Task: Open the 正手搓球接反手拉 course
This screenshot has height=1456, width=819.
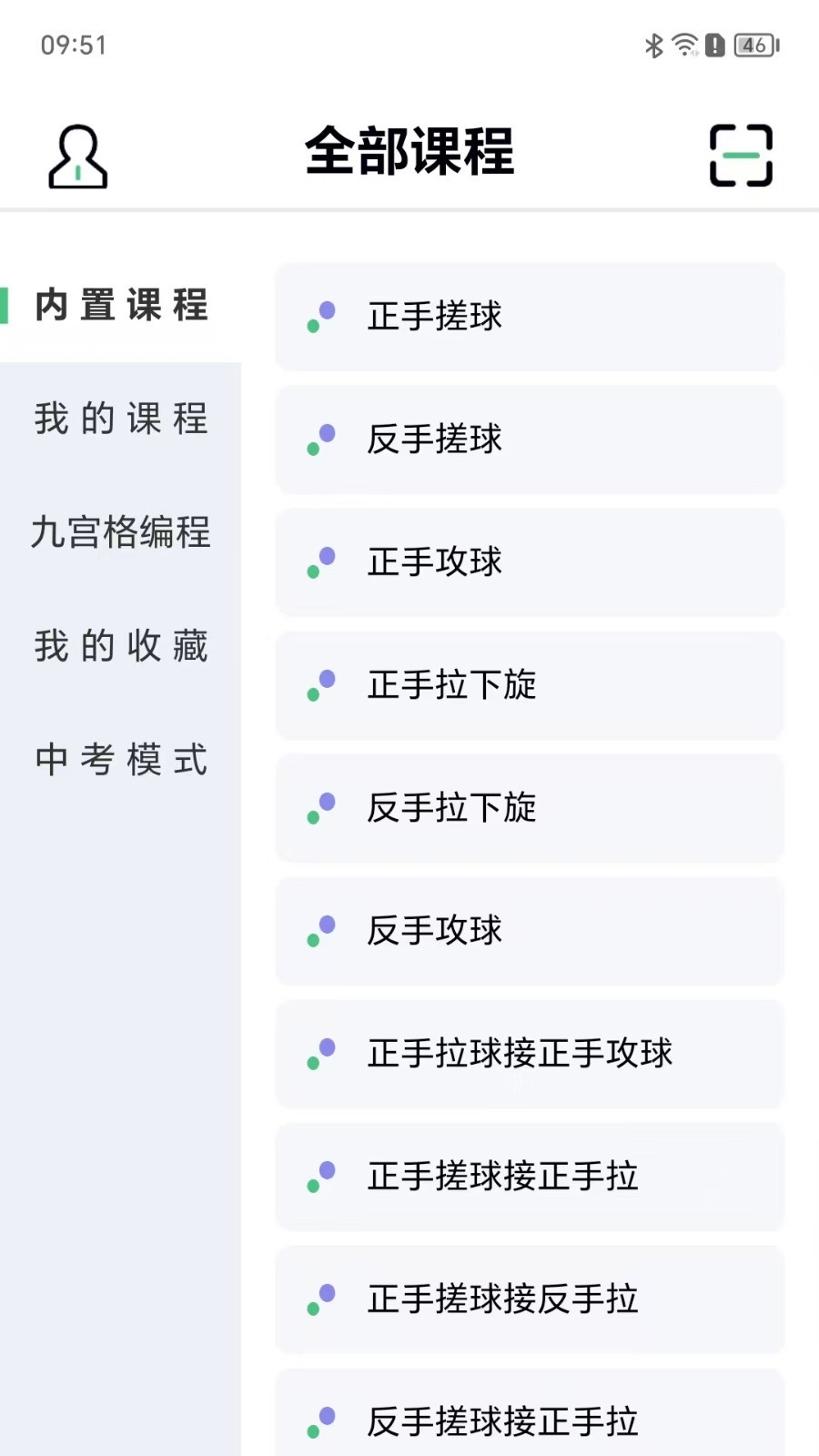Action: click(529, 1299)
